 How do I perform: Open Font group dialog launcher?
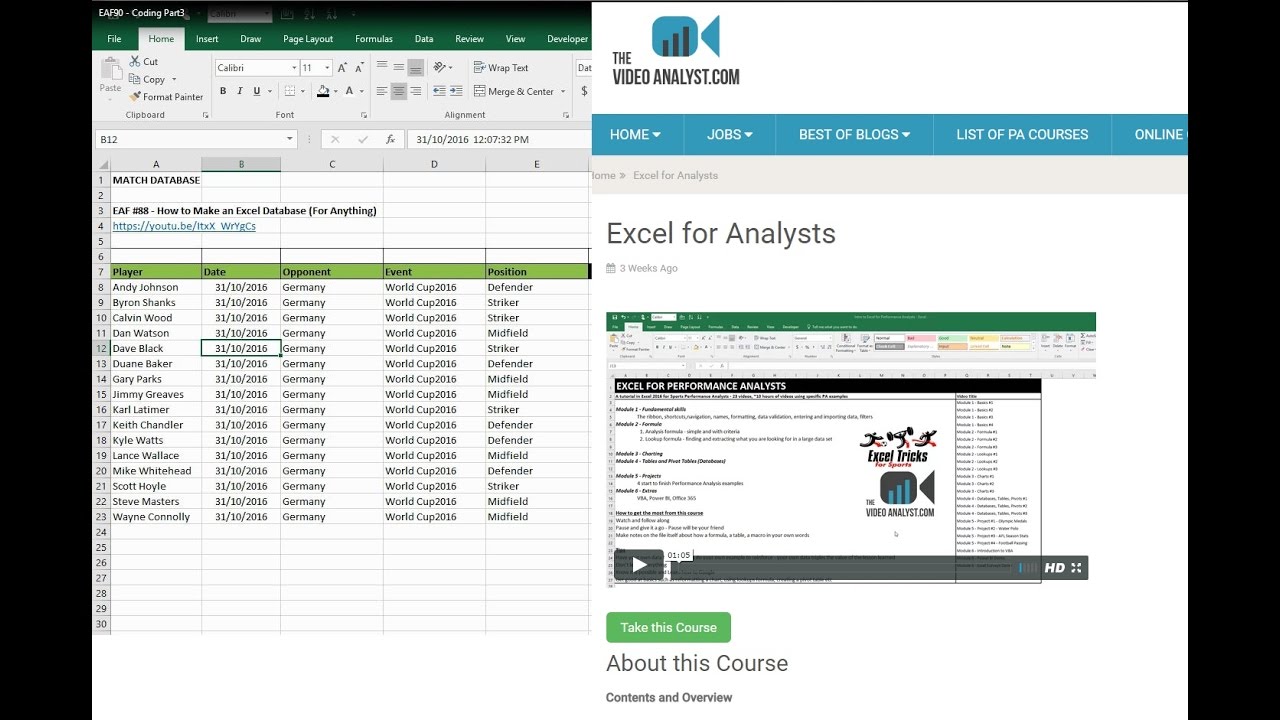[x=363, y=115]
